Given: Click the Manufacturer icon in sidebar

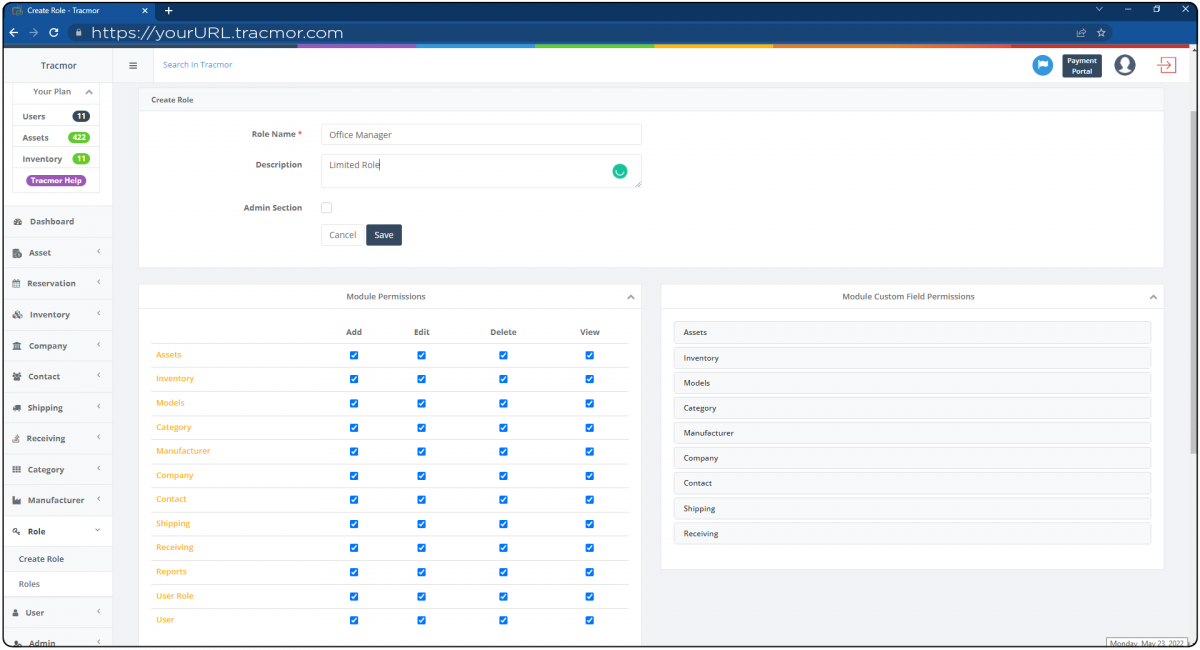Looking at the screenshot, I should (17, 499).
